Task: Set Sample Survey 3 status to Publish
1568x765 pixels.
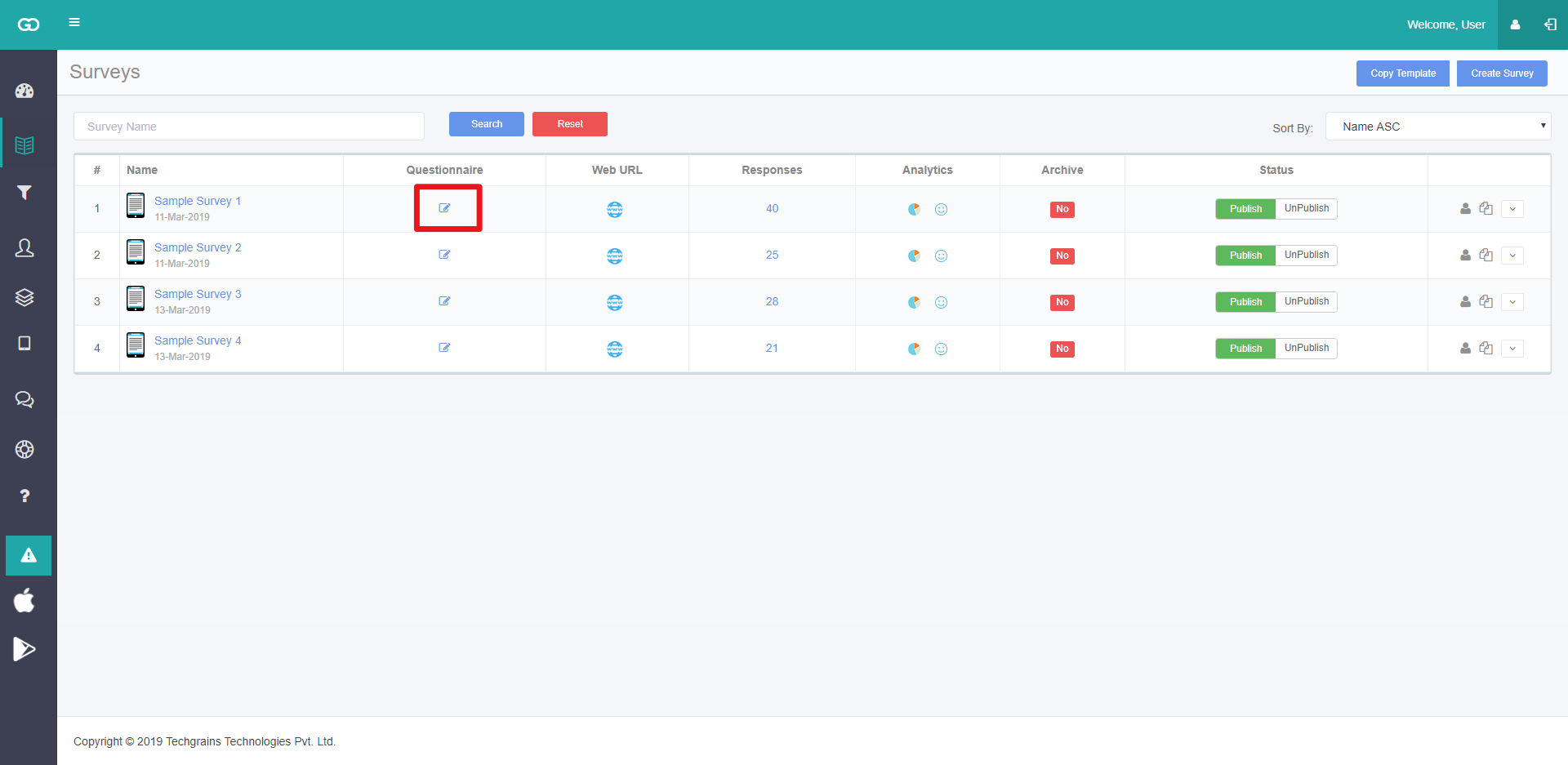Action: tap(1245, 302)
